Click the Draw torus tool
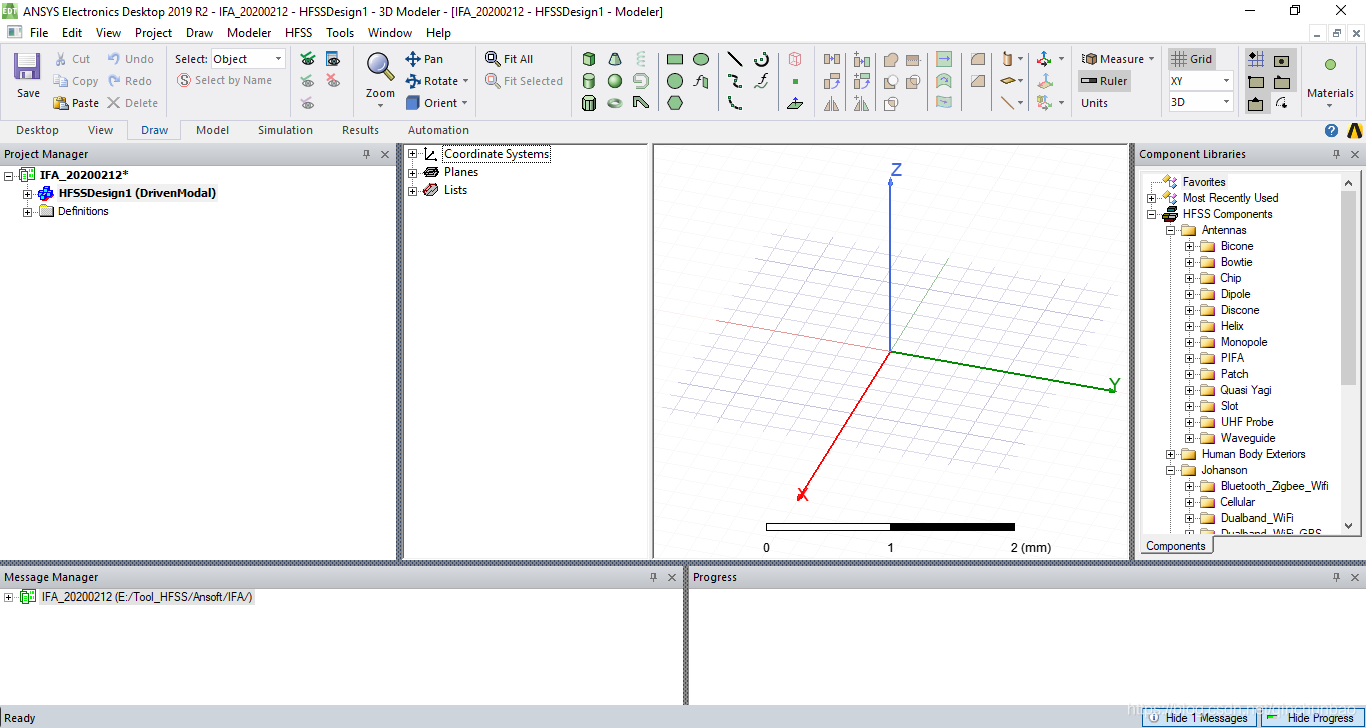Image resolution: width=1366 pixels, height=728 pixels. [x=615, y=103]
